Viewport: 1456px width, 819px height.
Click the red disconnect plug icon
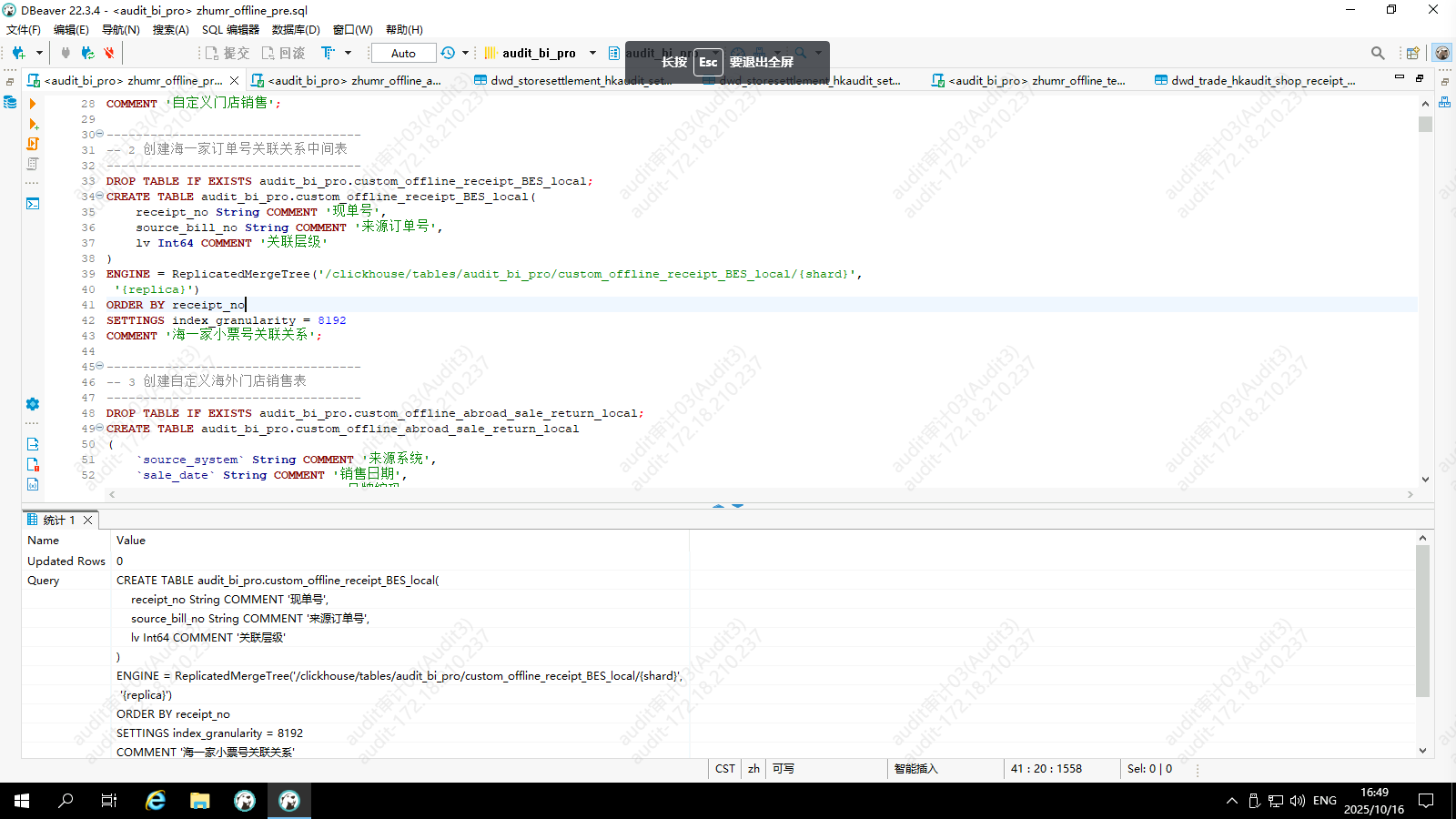click(109, 53)
